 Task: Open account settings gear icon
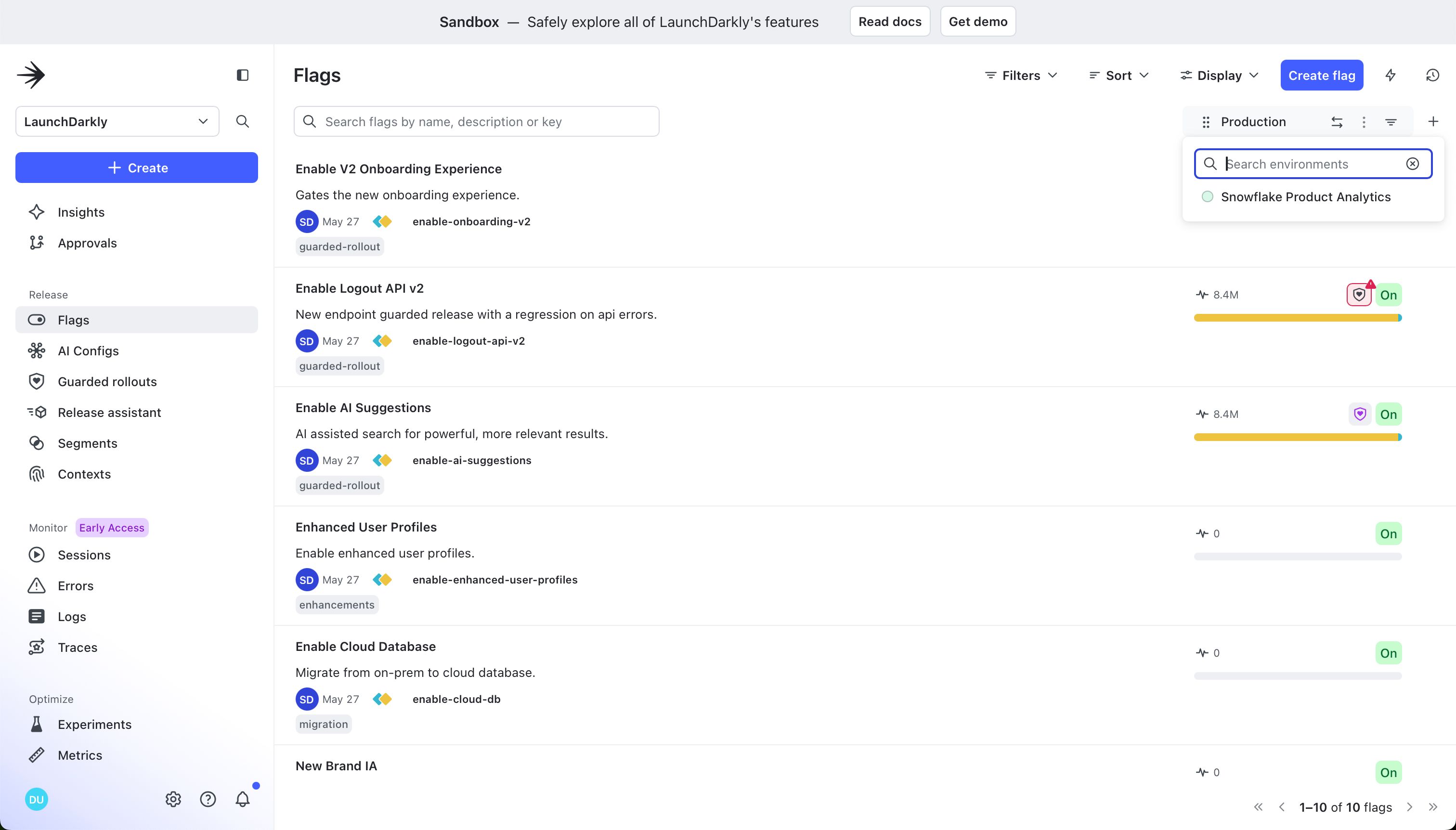click(x=173, y=799)
